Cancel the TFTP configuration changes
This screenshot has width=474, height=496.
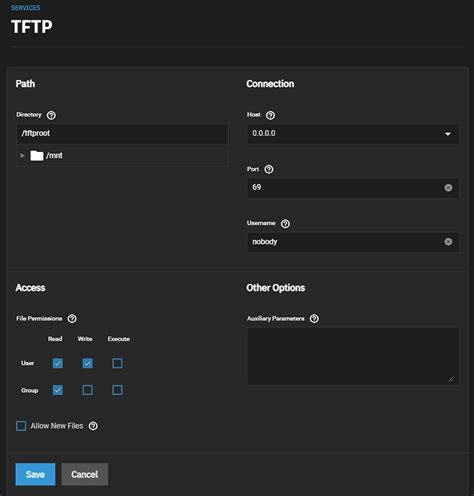tap(85, 474)
